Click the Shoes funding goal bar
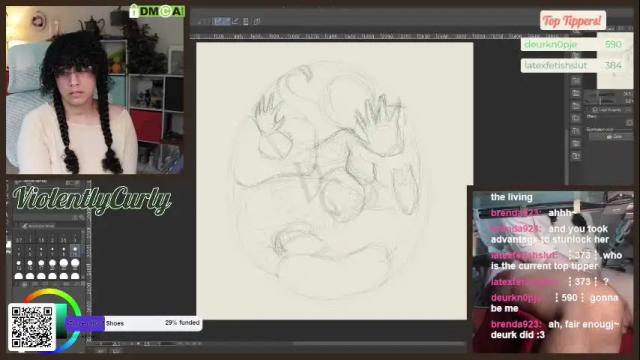 pos(133,323)
